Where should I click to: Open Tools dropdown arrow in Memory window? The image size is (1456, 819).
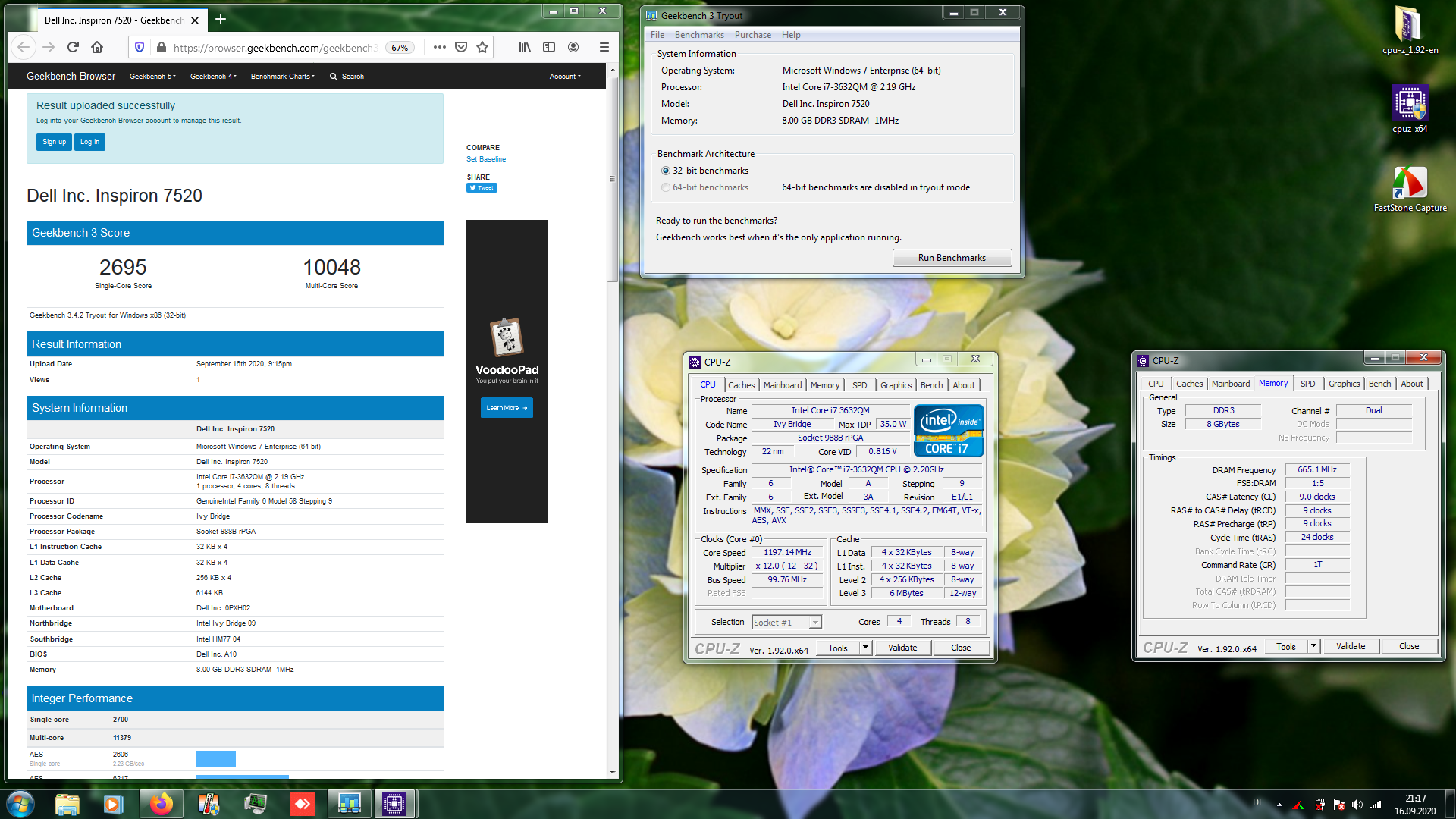(x=1313, y=646)
